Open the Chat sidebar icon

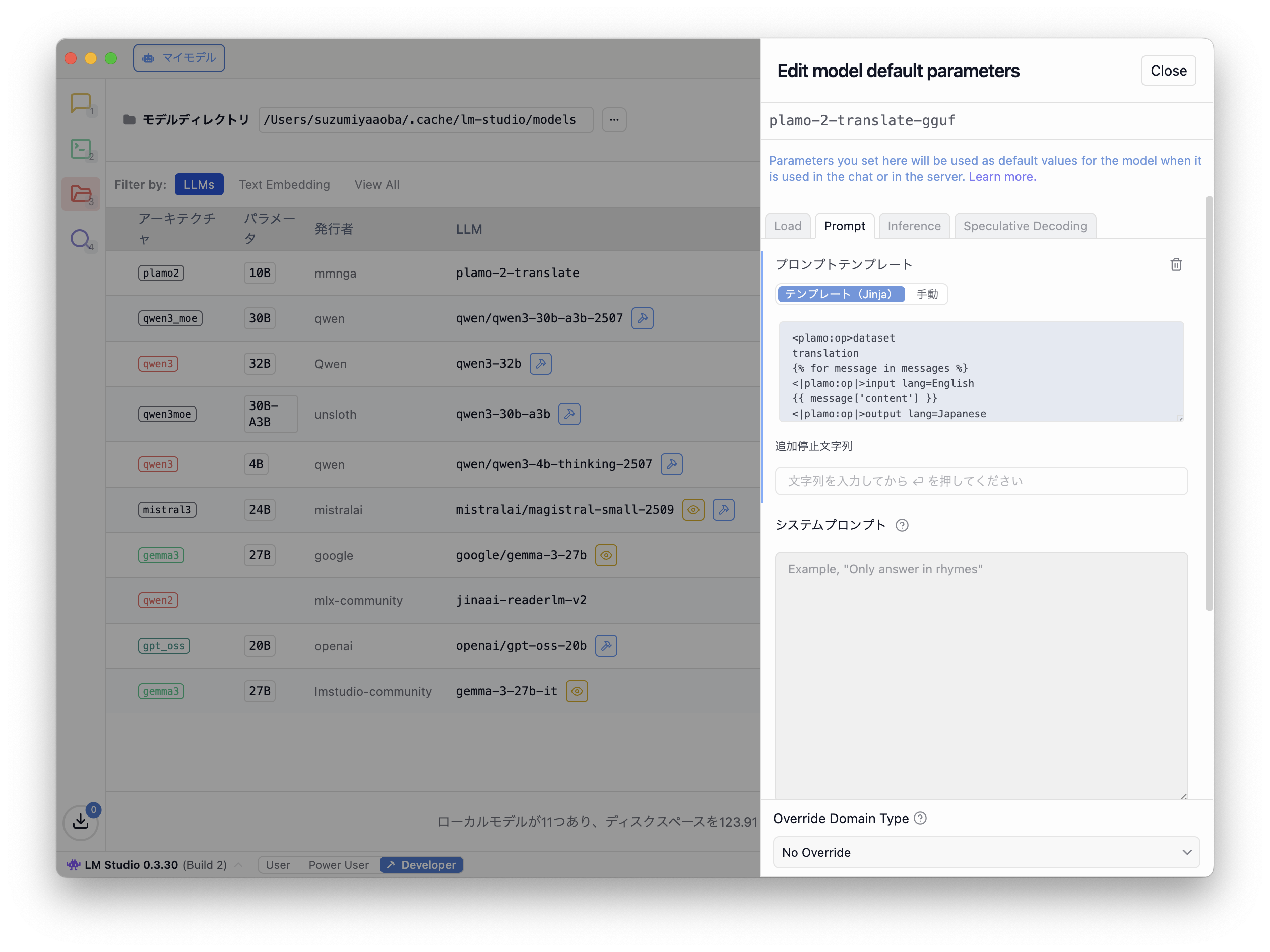[80, 103]
